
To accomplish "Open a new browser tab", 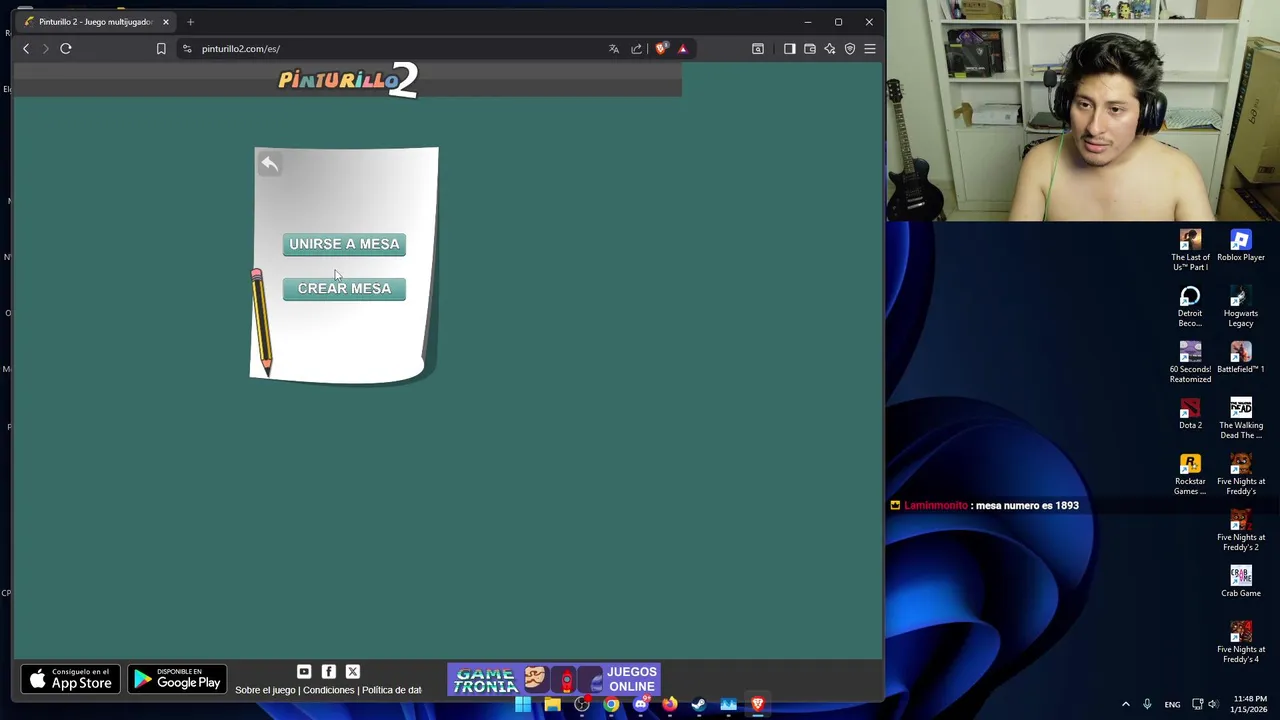I will coord(190,21).
